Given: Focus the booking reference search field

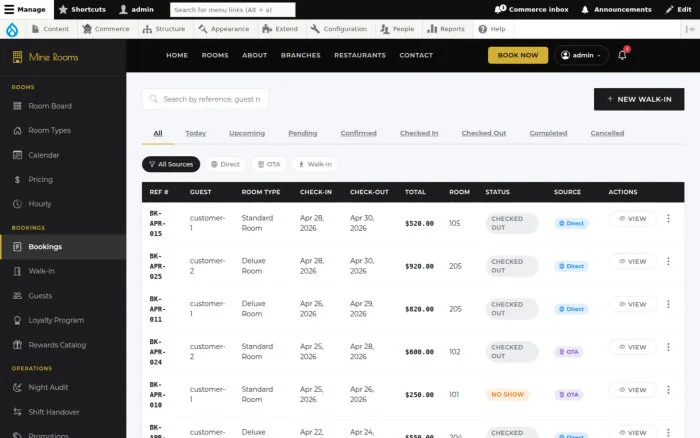Looking at the screenshot, I should coord(205,99).
